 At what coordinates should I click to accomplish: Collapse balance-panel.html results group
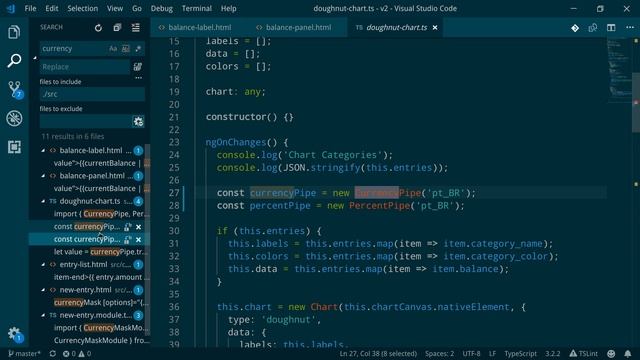point(43,176)
